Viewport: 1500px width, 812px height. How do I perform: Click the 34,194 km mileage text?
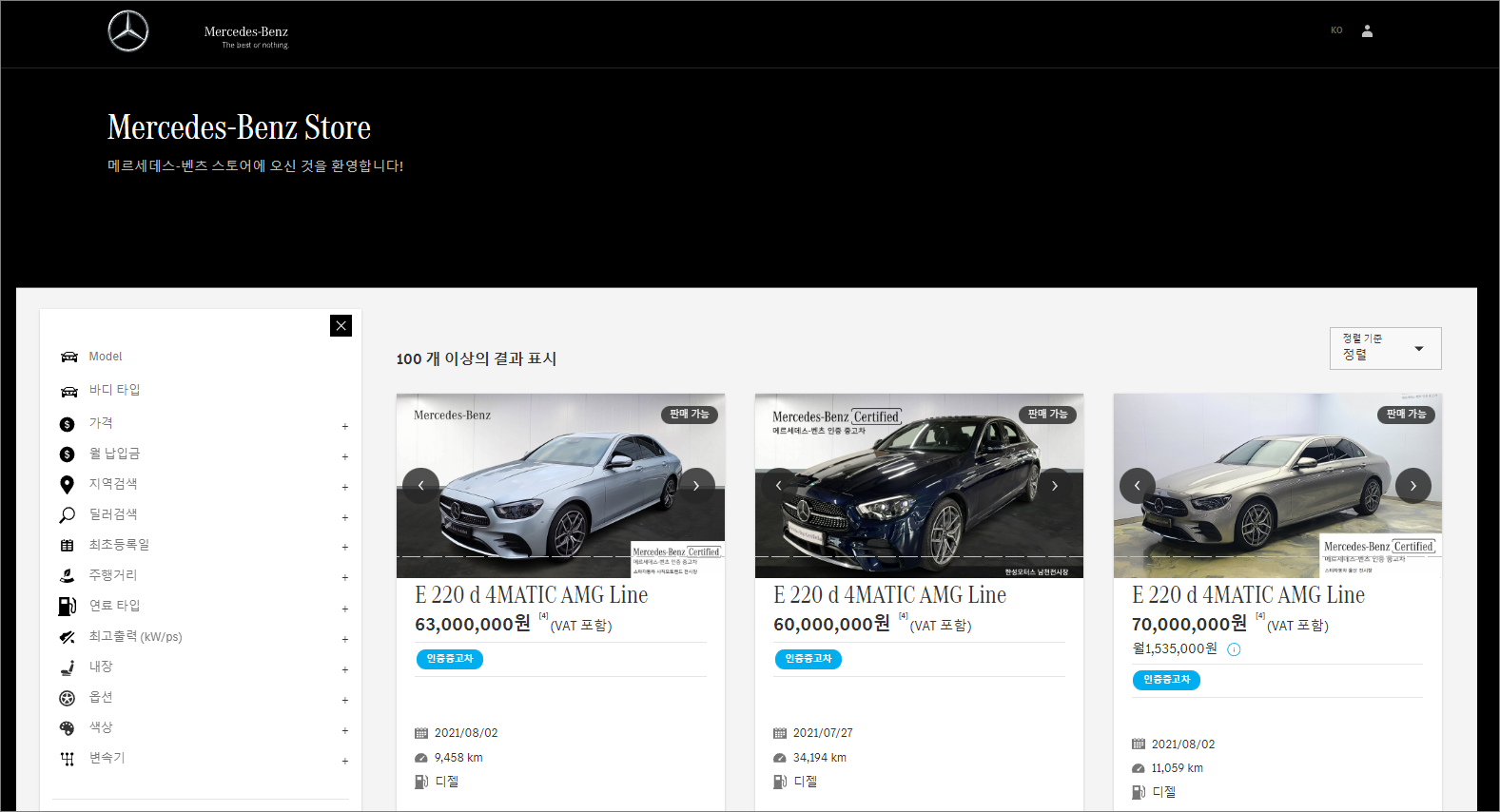(820, 758)
